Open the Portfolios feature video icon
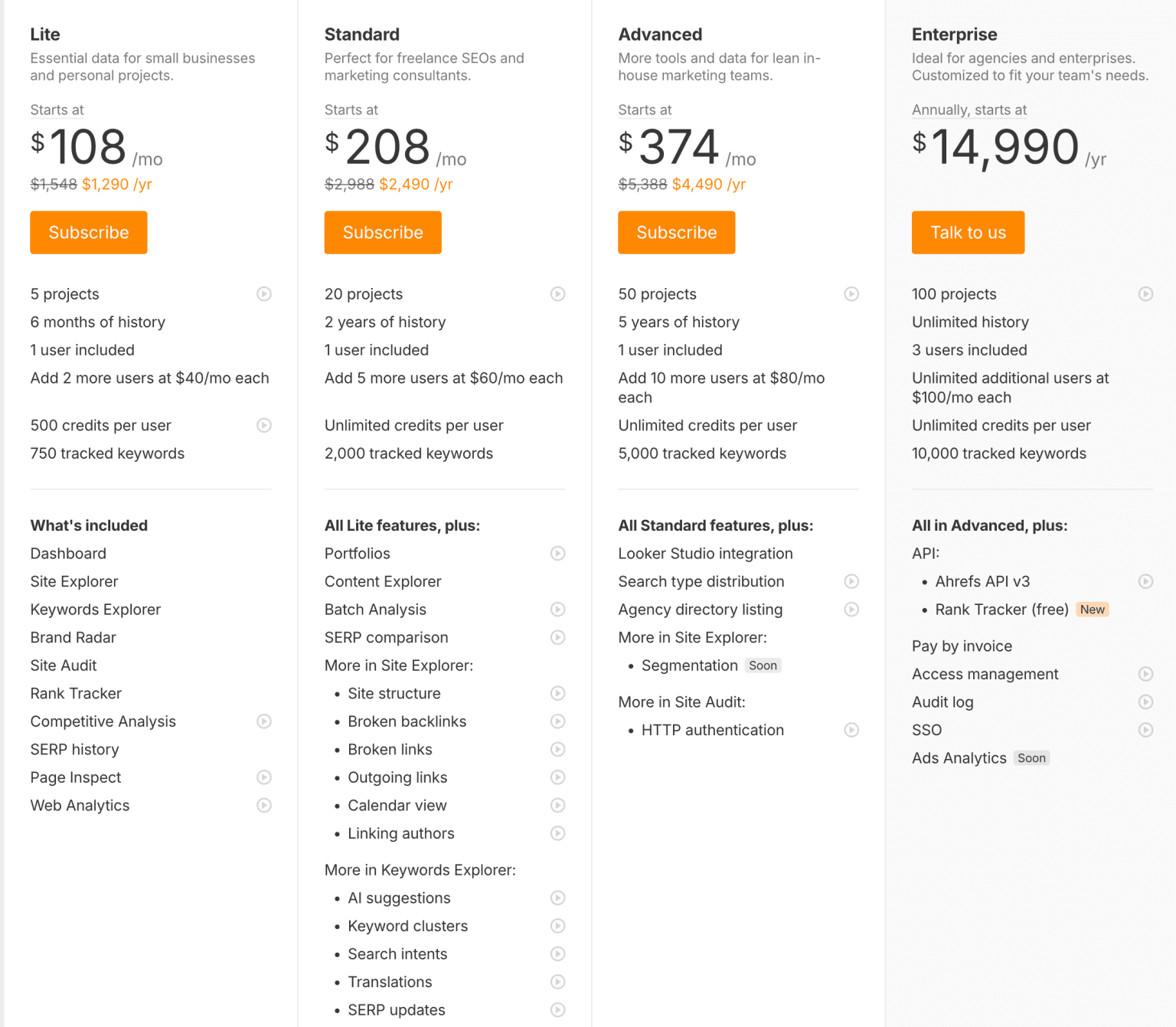The image size is (1176, 1027). tap(558, 554)
